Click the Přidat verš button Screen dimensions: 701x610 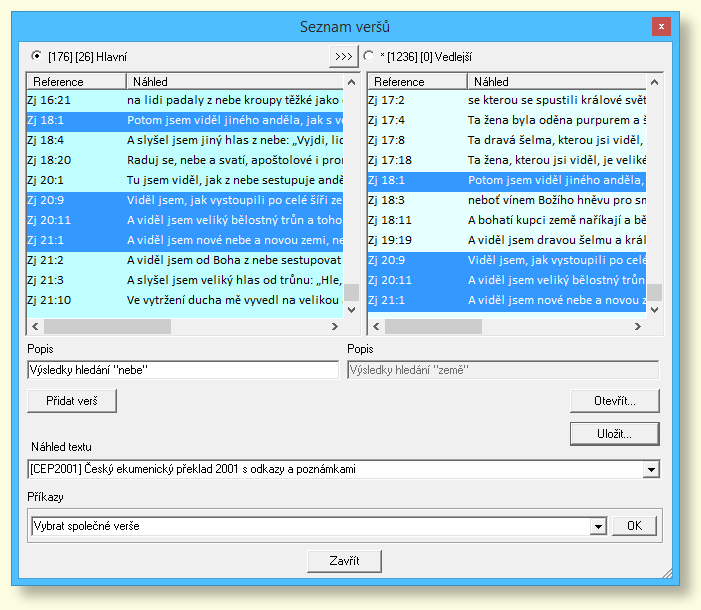coord(72,401)
